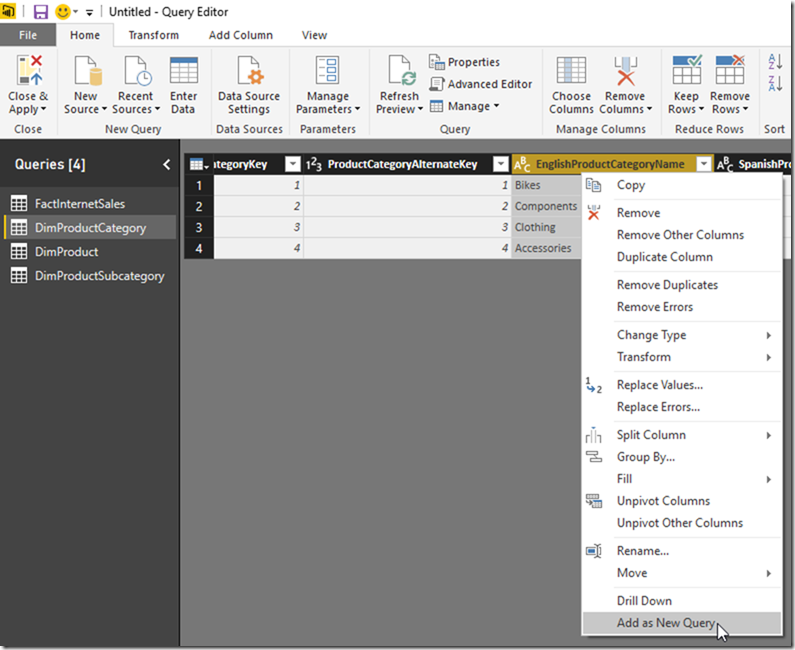
Task: Click the Refresh Preview icon
Action: coord(402,70)
